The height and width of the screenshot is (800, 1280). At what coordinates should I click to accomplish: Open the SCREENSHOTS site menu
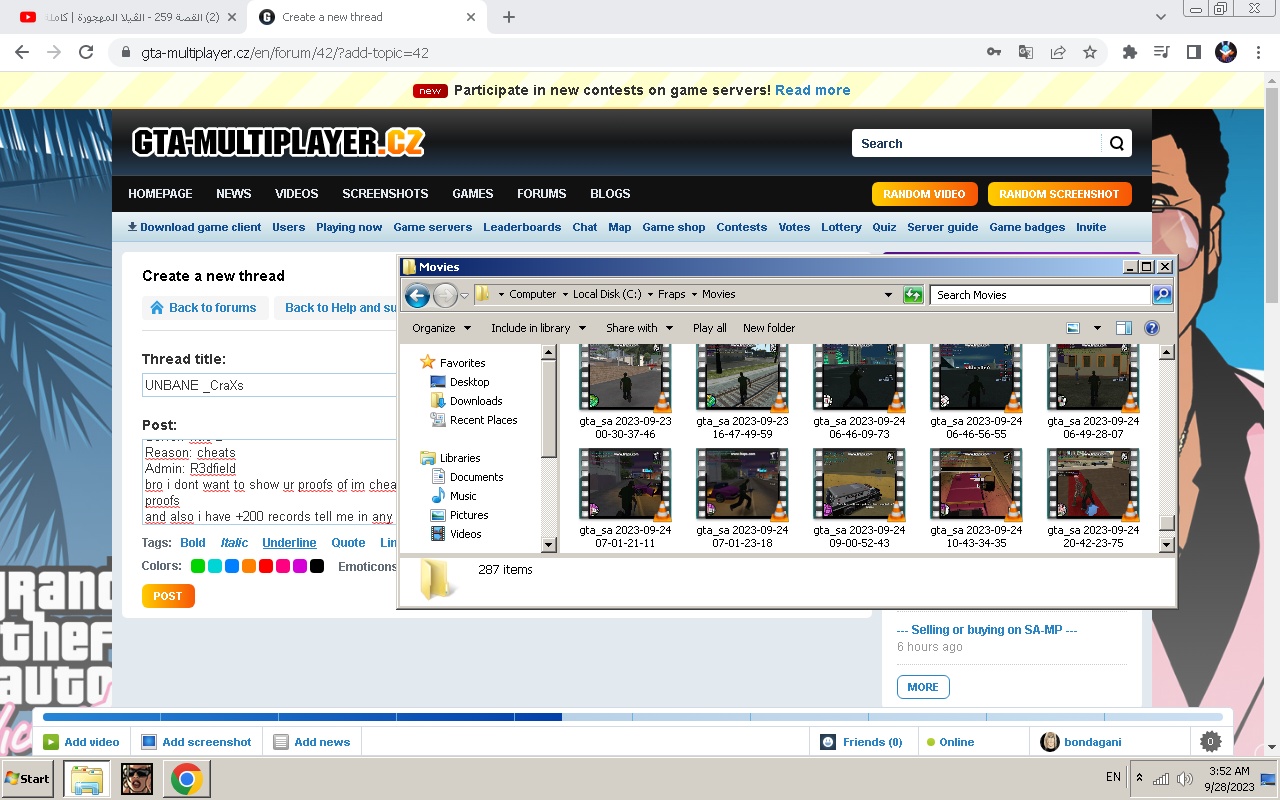385,193
